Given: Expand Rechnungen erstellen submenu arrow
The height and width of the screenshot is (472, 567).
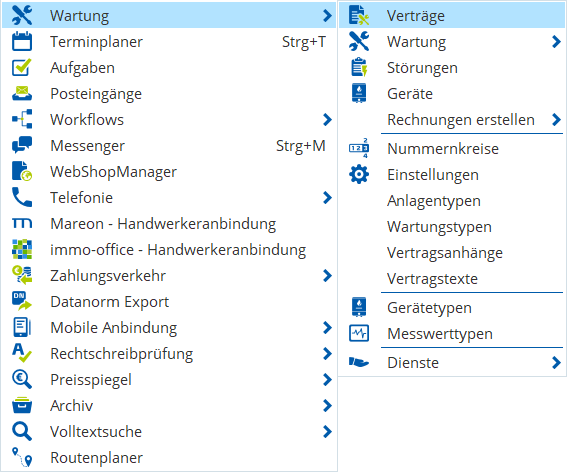Looking at the screenshot, I should [x=557, y=120].
